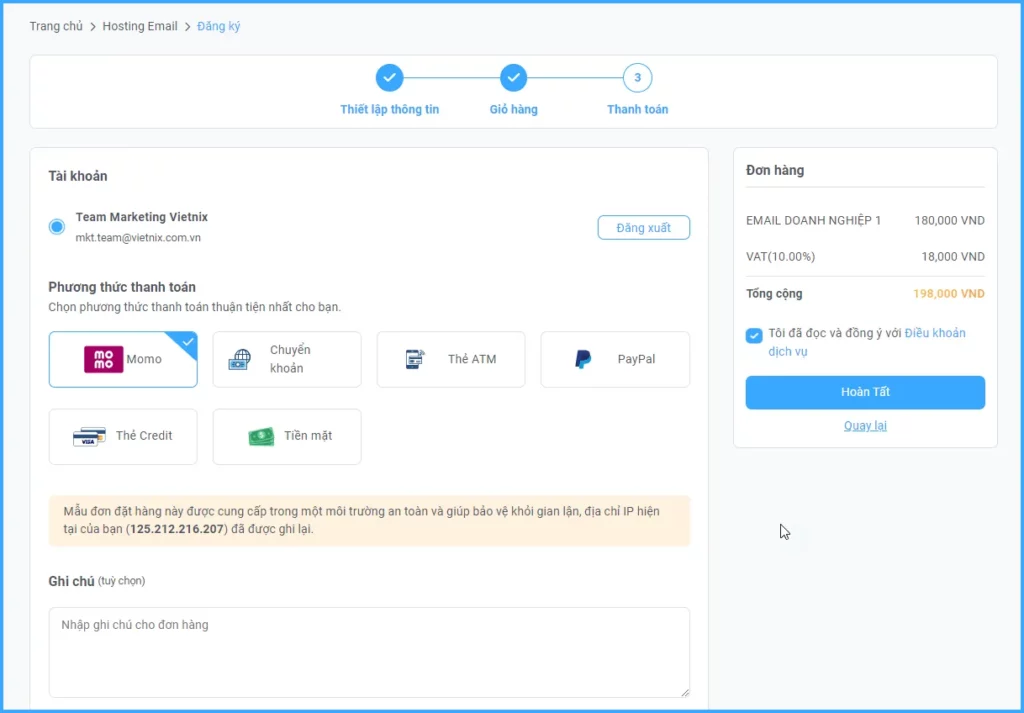Viewport: 1024px width, 713px height.
Task: Click the Visa credit card icon
Action: (89, 437)
